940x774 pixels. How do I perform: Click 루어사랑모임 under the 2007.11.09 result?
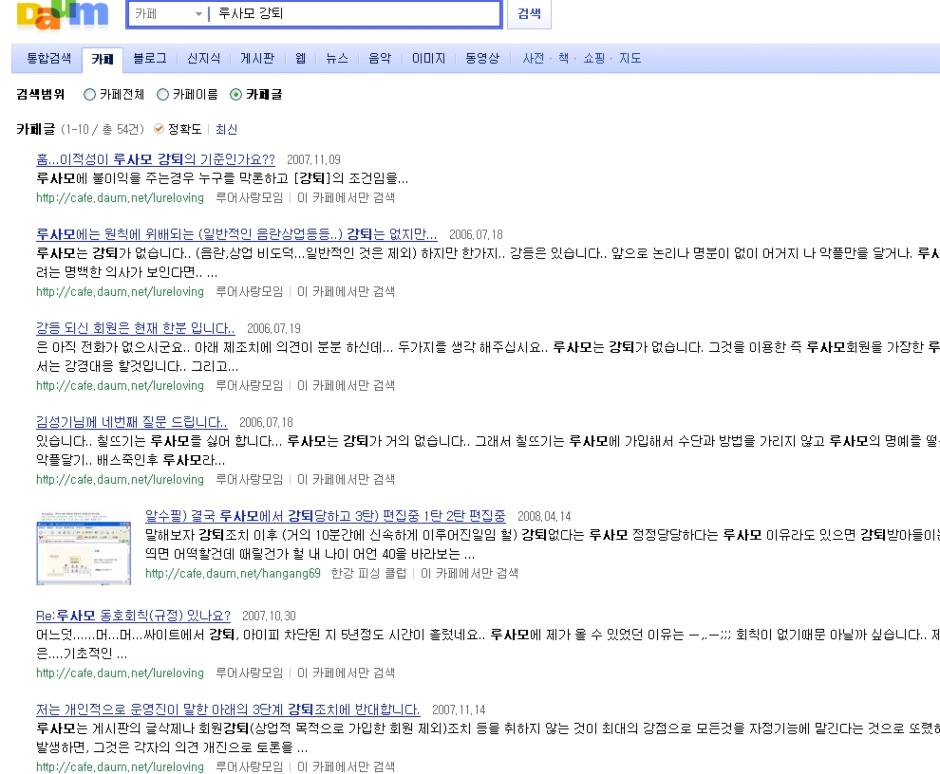[249, 198]
